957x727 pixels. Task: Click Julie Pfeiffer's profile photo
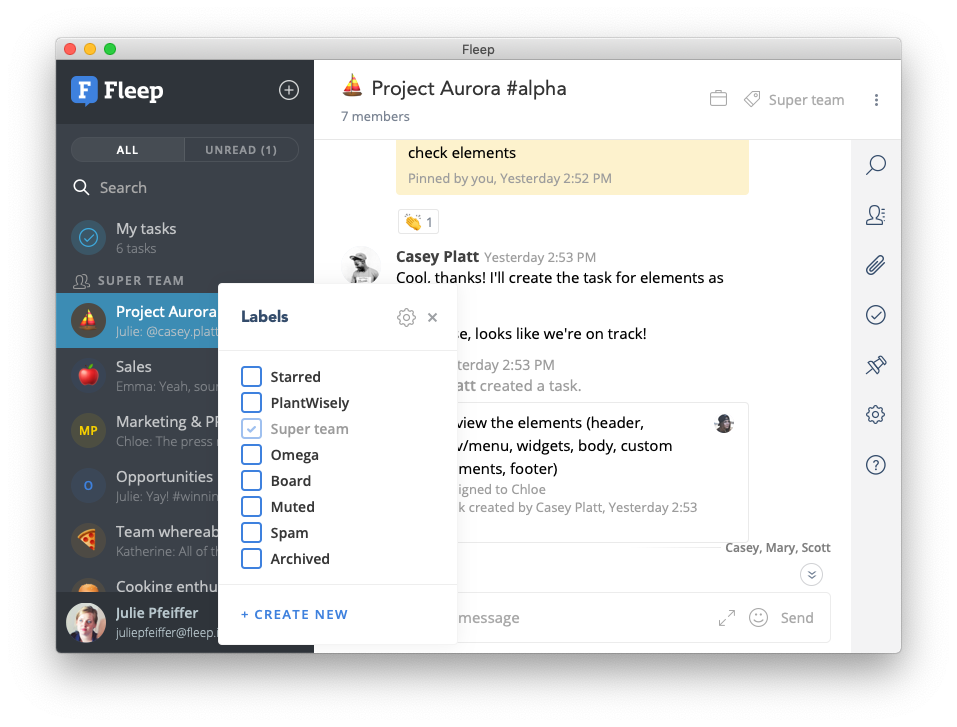[86, 623]
